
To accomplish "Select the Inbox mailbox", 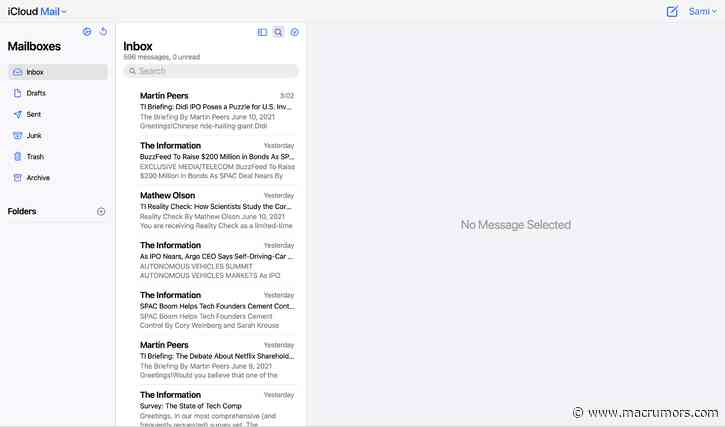I will pyautogui.click(x=58, y=72).
